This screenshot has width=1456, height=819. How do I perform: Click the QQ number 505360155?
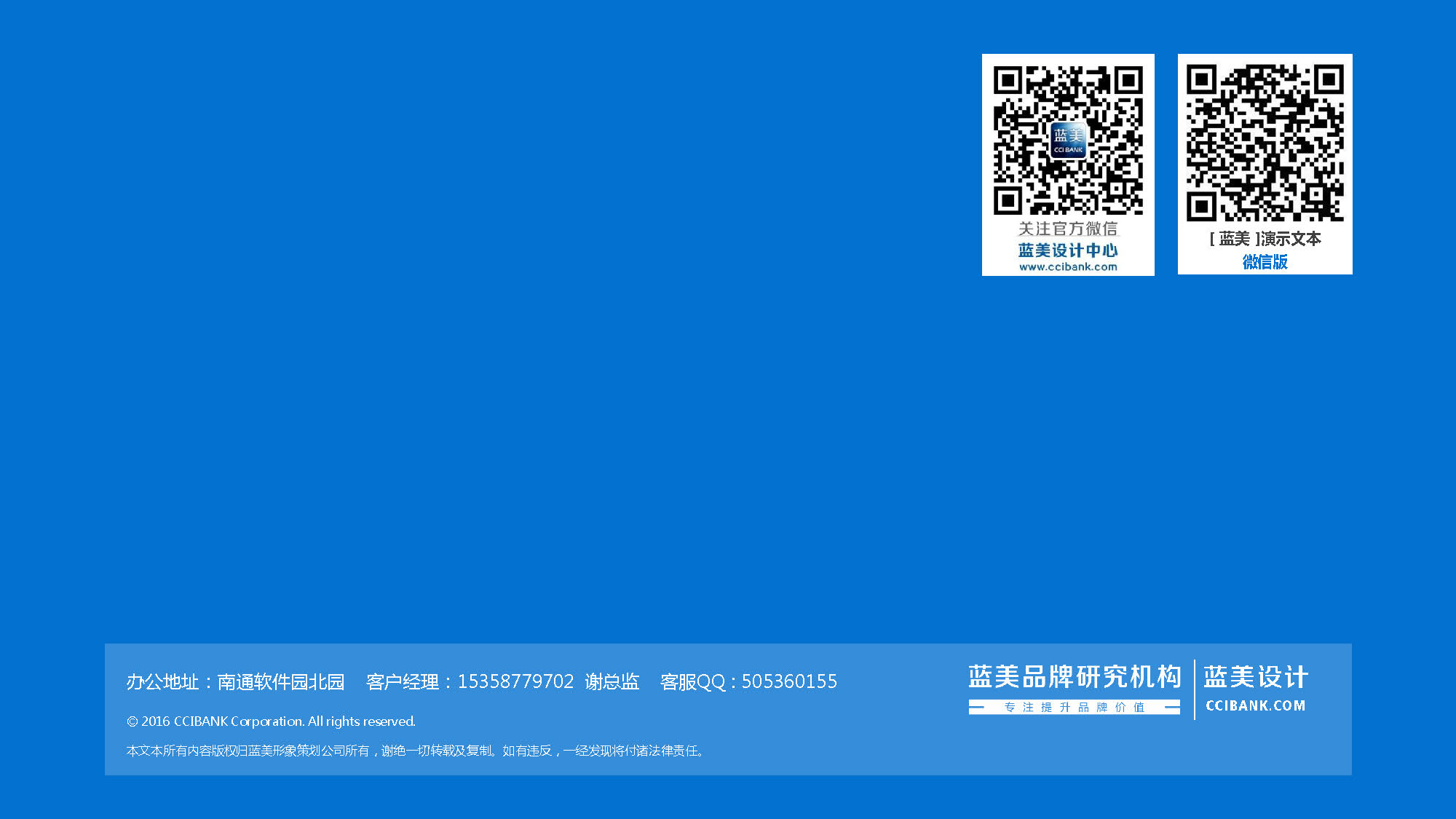coord(789,681)
